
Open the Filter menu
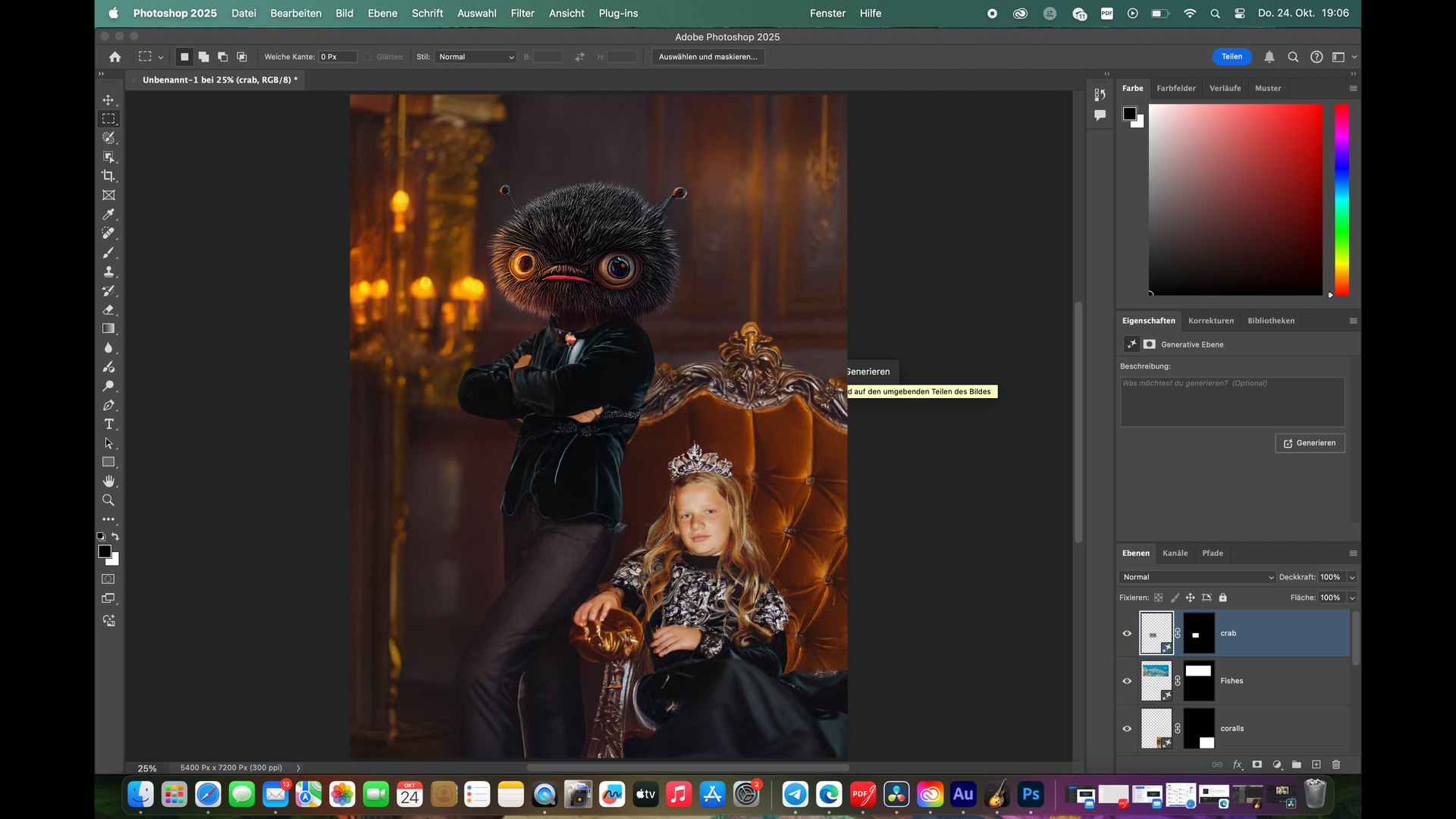(x=522, y=13)
